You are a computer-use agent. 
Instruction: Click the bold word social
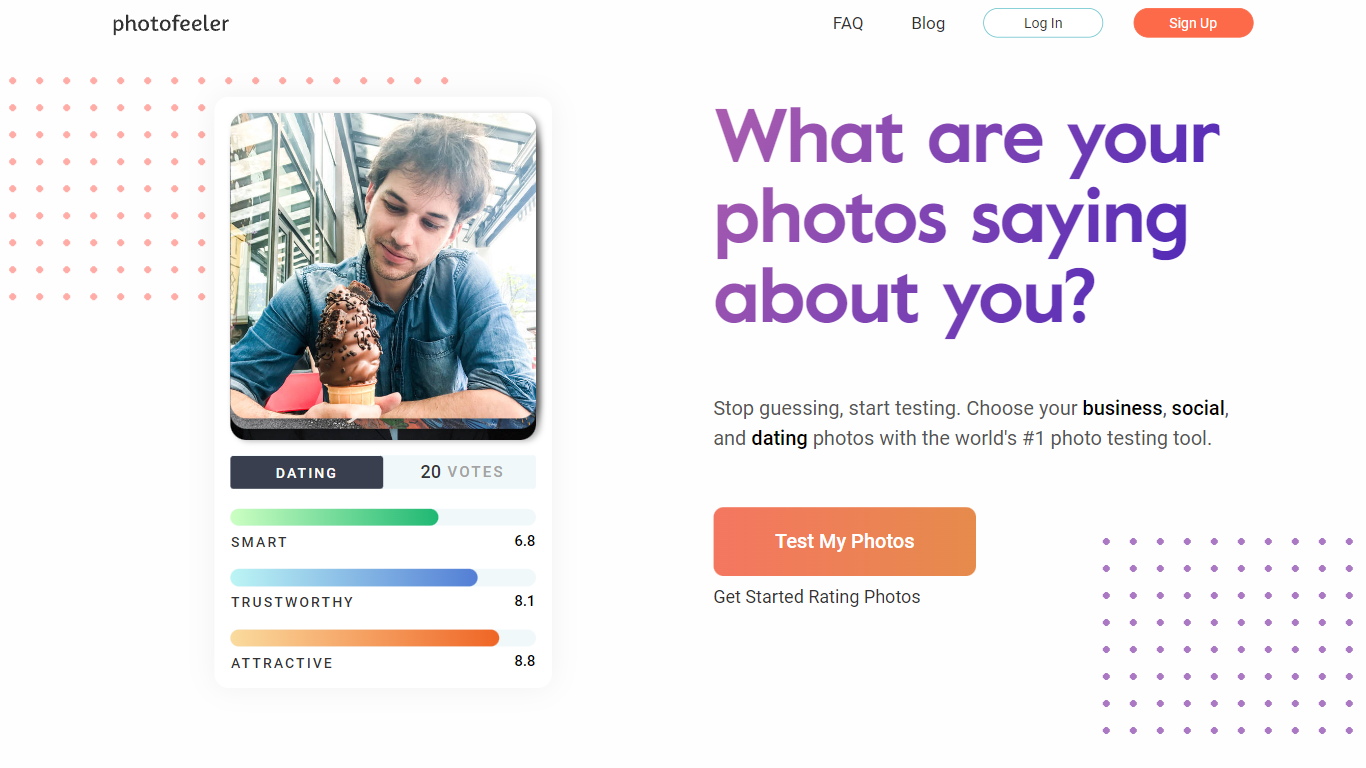(x=1198, y=408)
